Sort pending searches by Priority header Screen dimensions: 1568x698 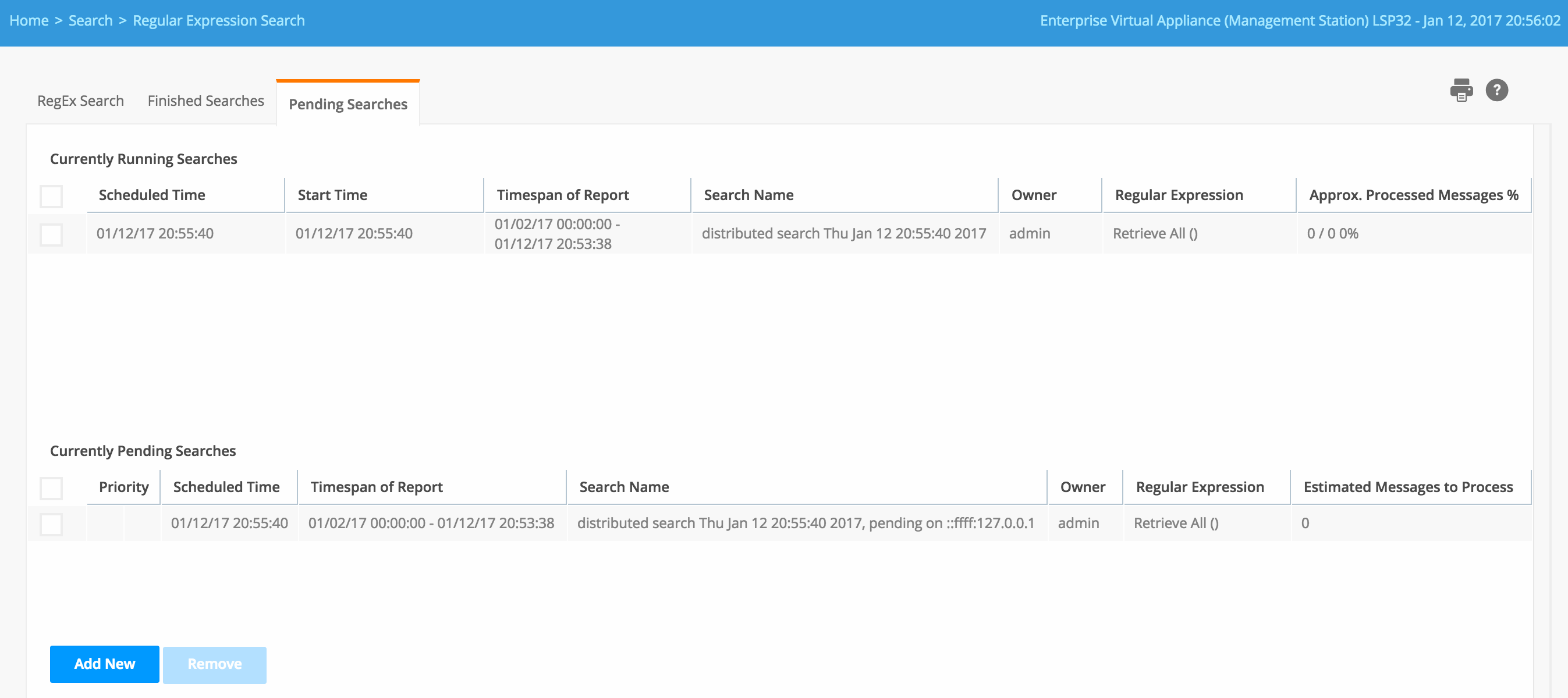tap(123, 487)
